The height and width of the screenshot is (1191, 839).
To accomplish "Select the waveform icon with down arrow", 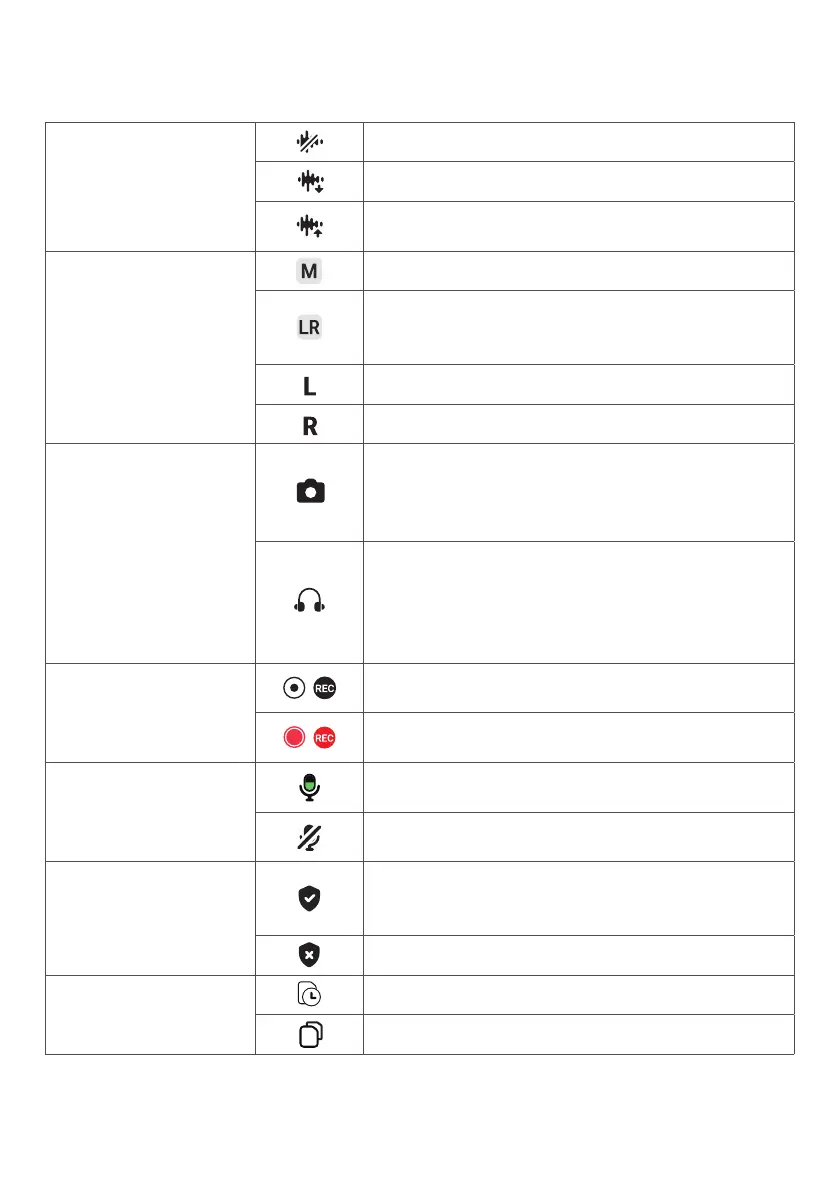I will click(x=309, y=183).
